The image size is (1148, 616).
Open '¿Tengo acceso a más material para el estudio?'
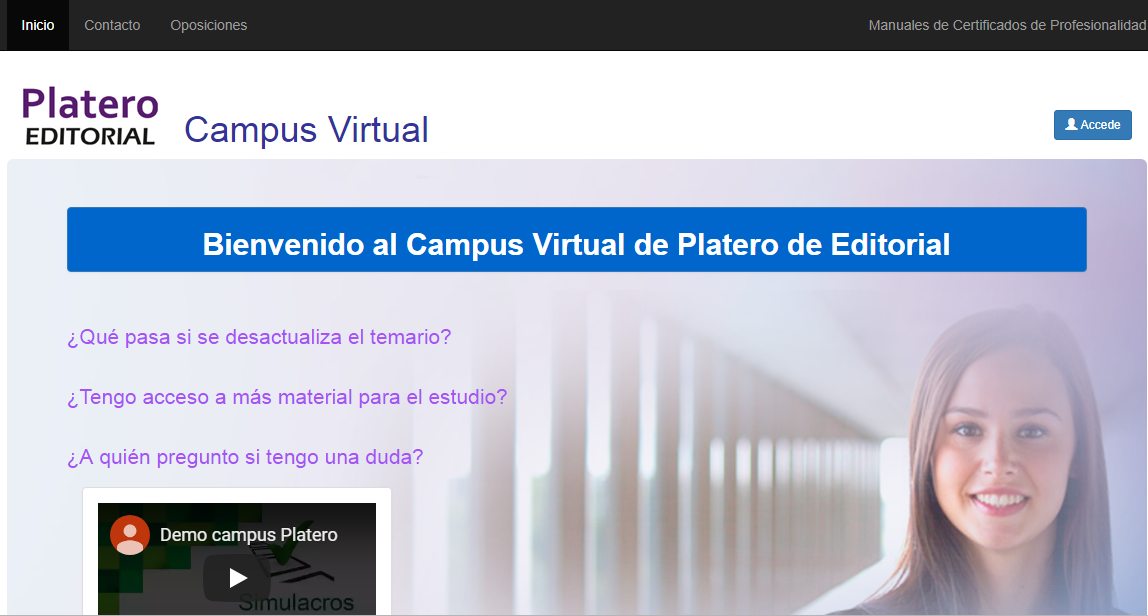pos(287,397)
